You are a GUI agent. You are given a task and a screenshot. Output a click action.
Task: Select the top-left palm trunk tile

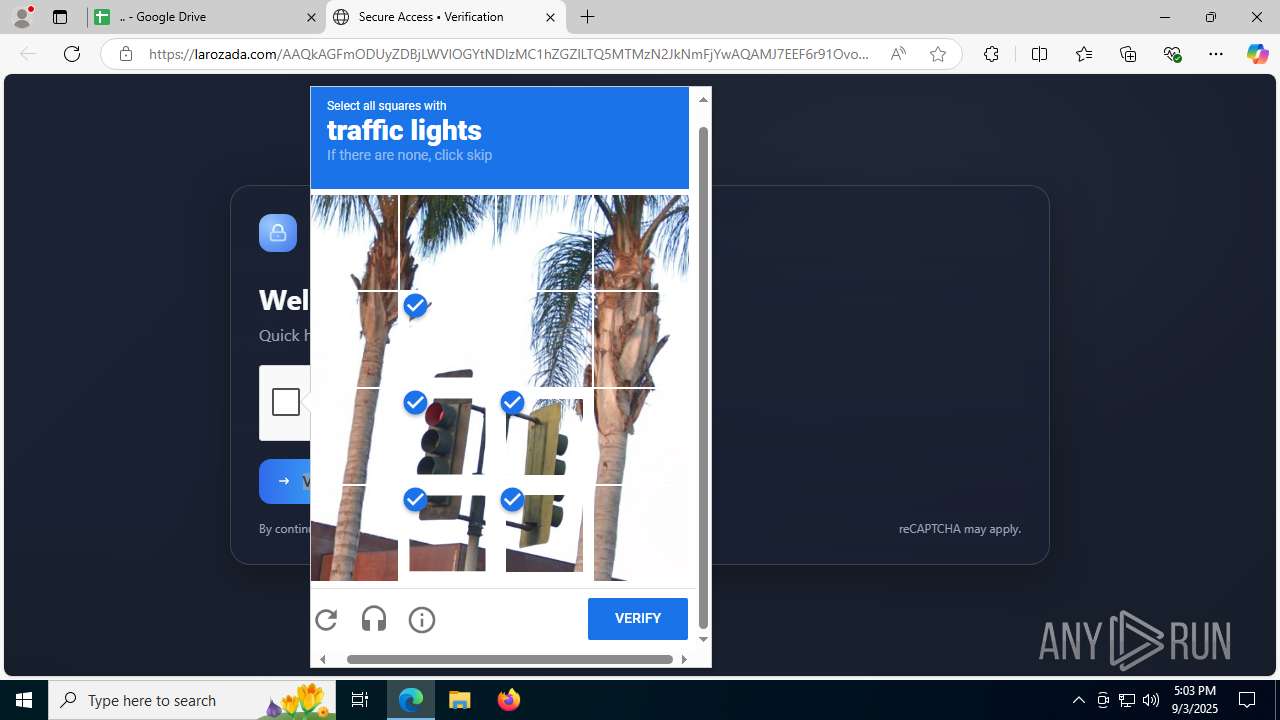point(354,243)
